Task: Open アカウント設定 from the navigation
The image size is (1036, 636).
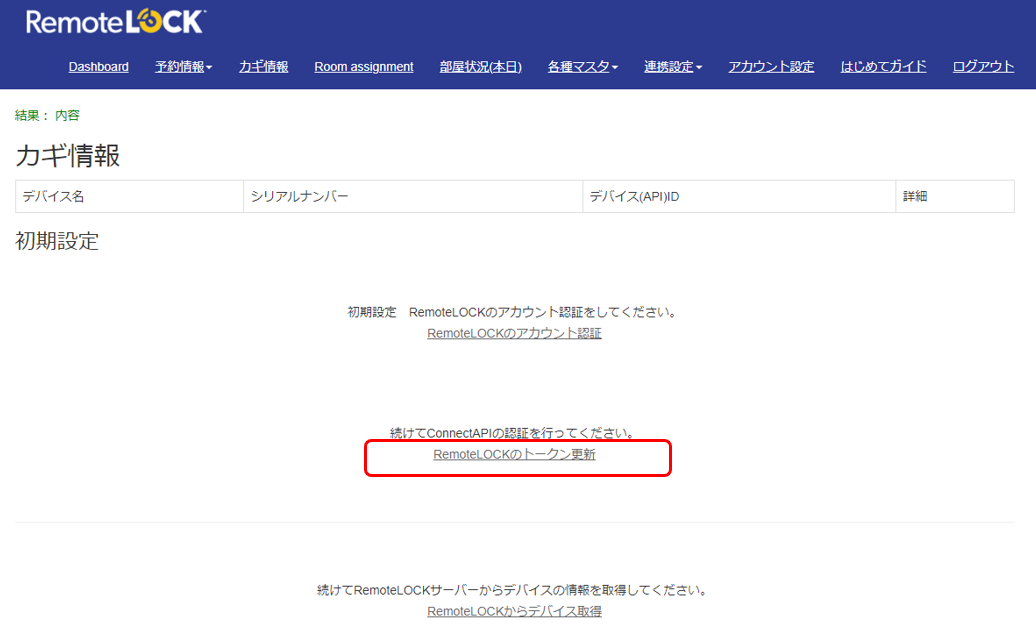Action: tap(771, 67)
